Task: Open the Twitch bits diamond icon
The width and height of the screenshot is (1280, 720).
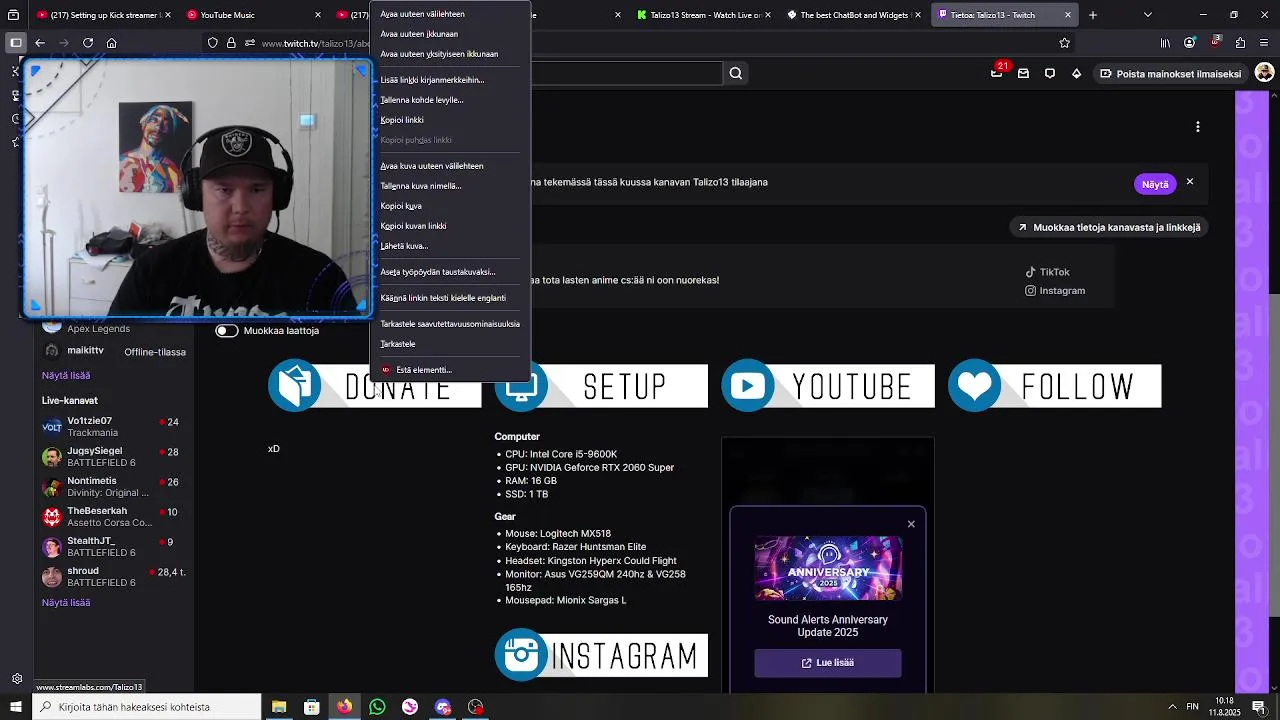Action: coord(1076,73)
